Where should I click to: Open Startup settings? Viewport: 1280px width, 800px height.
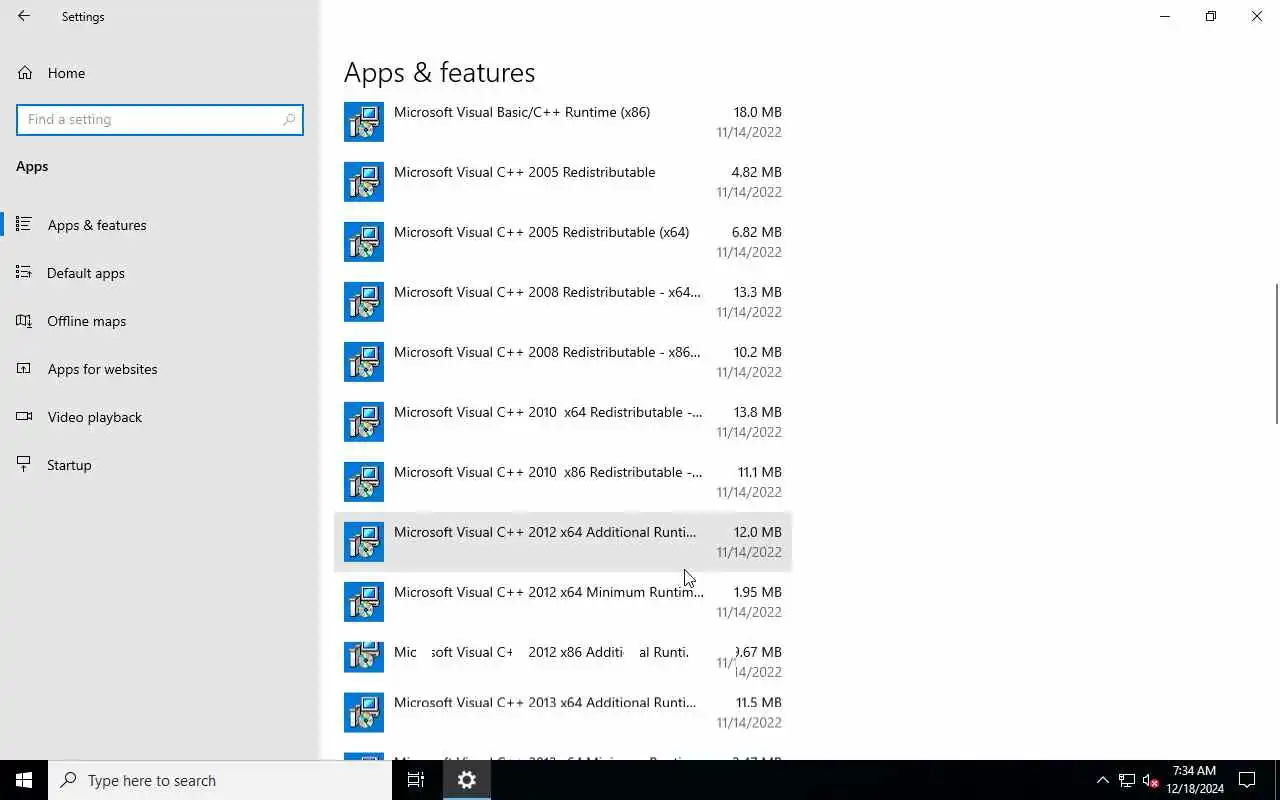point(159,465)
